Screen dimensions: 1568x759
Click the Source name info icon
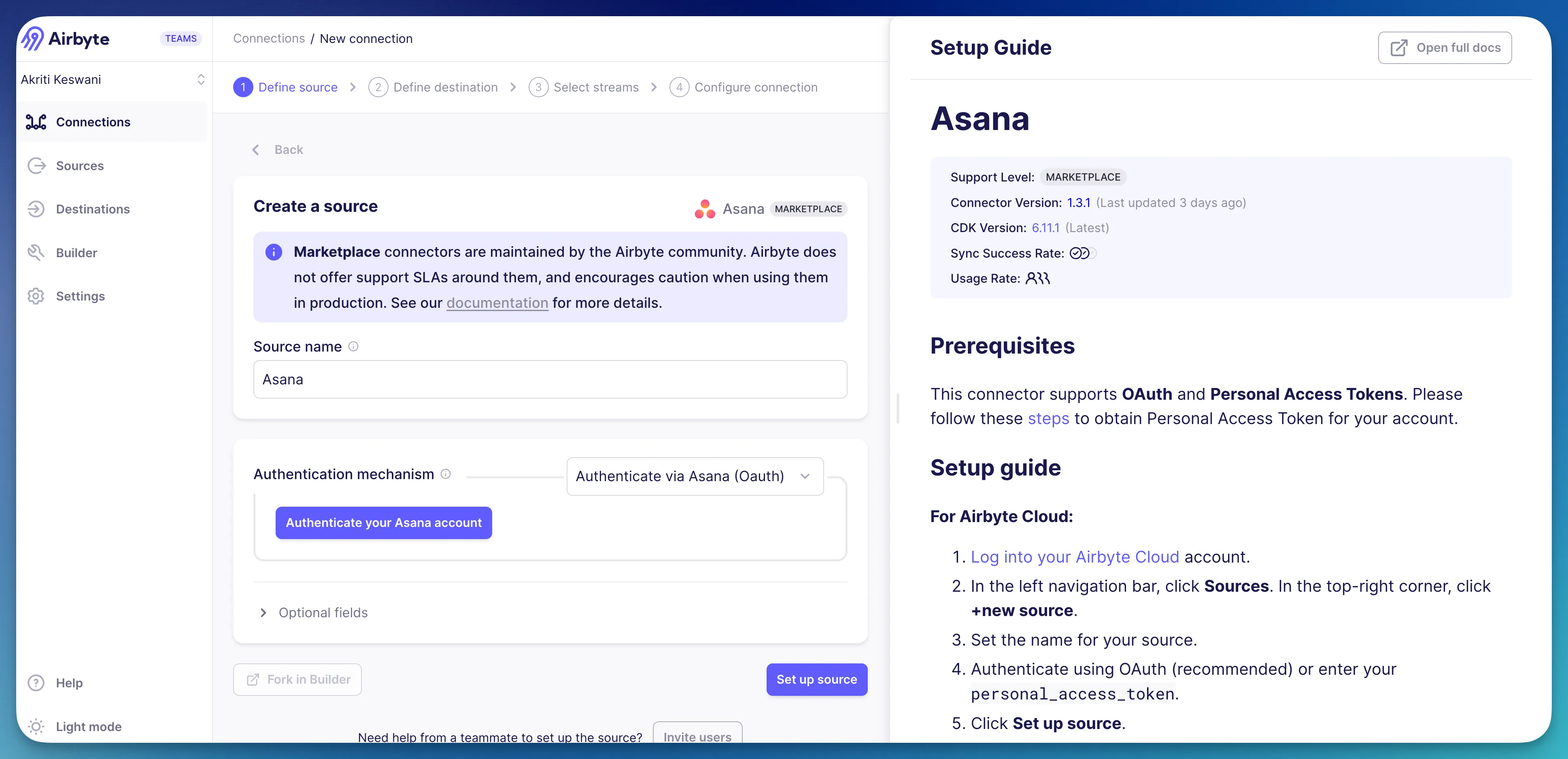pos(353,347)
